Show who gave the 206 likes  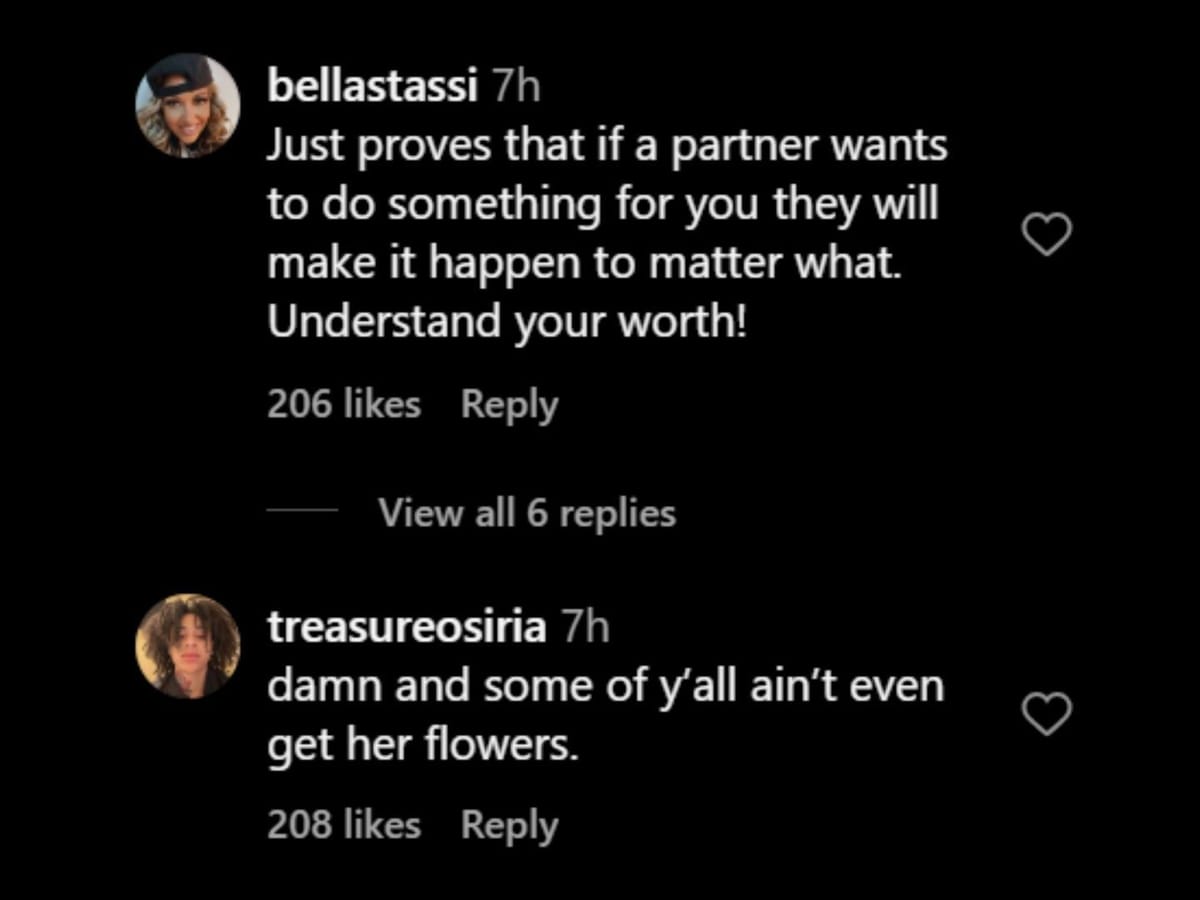click(344, 405)
